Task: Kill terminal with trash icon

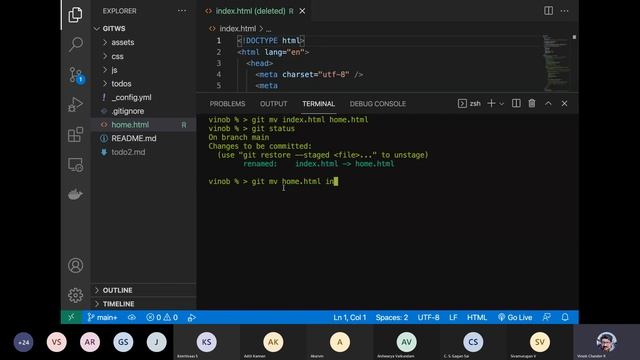Action: coord(532,104)
